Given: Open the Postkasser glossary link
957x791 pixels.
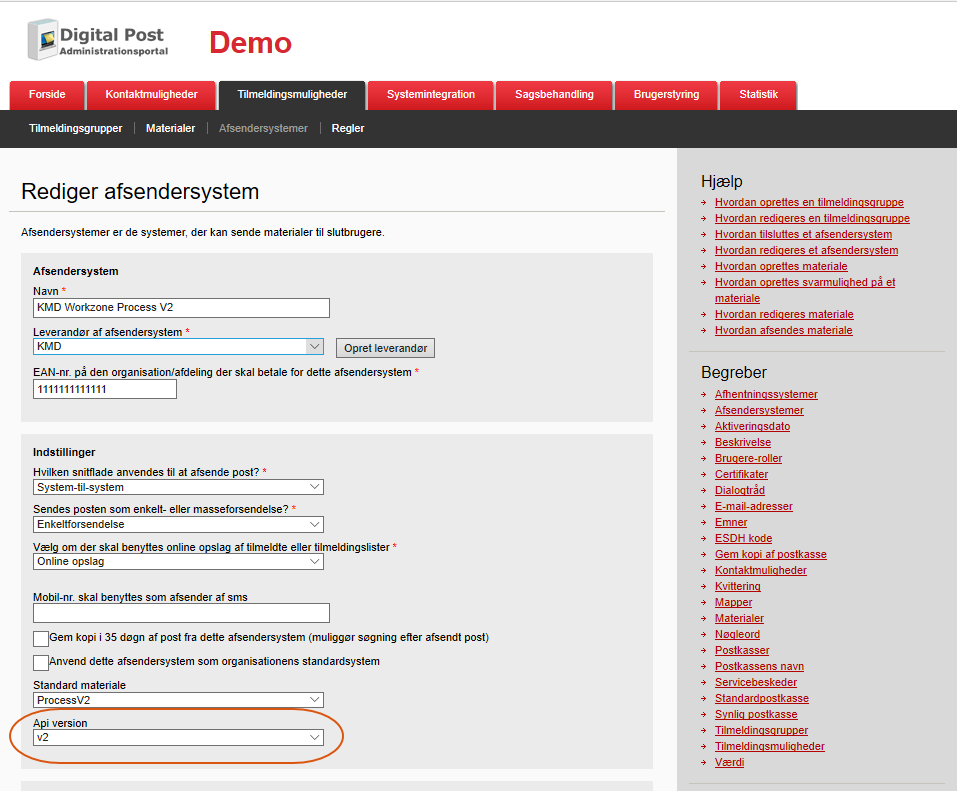Looking at the screenshot, I should (x=742, y=651).
